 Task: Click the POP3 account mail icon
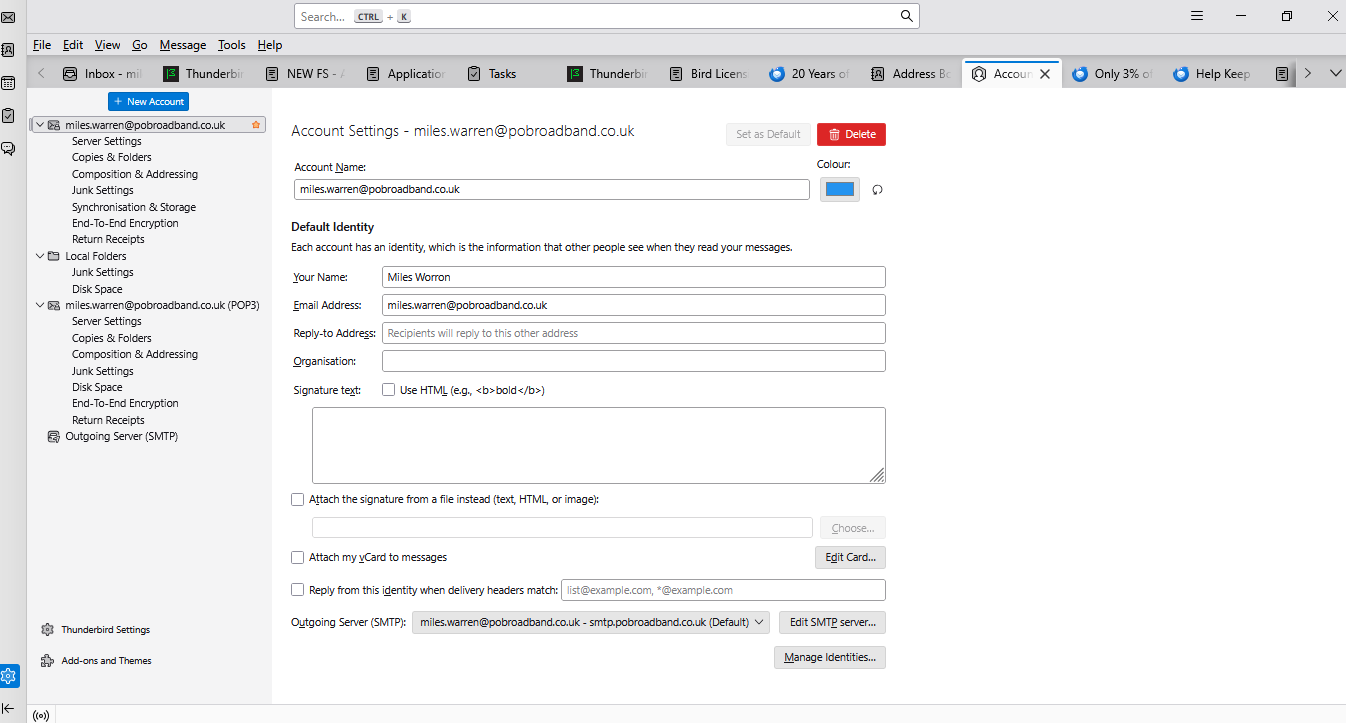(x=54, y=305)
